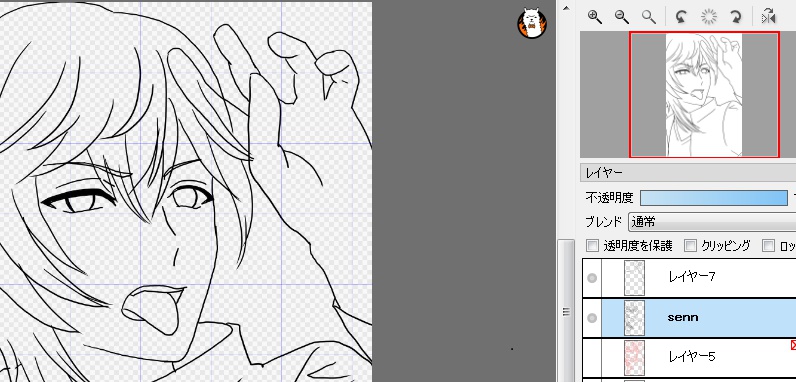Click the alpaca mascot icon
The image size is (796, 382).
pos(532,23)
